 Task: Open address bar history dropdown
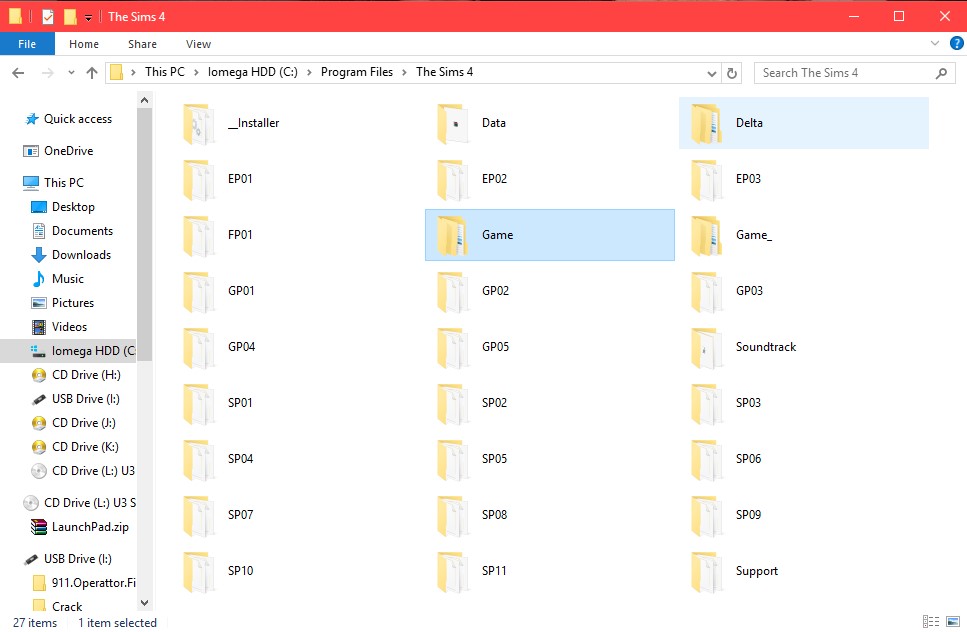click(x=712, y=73)
